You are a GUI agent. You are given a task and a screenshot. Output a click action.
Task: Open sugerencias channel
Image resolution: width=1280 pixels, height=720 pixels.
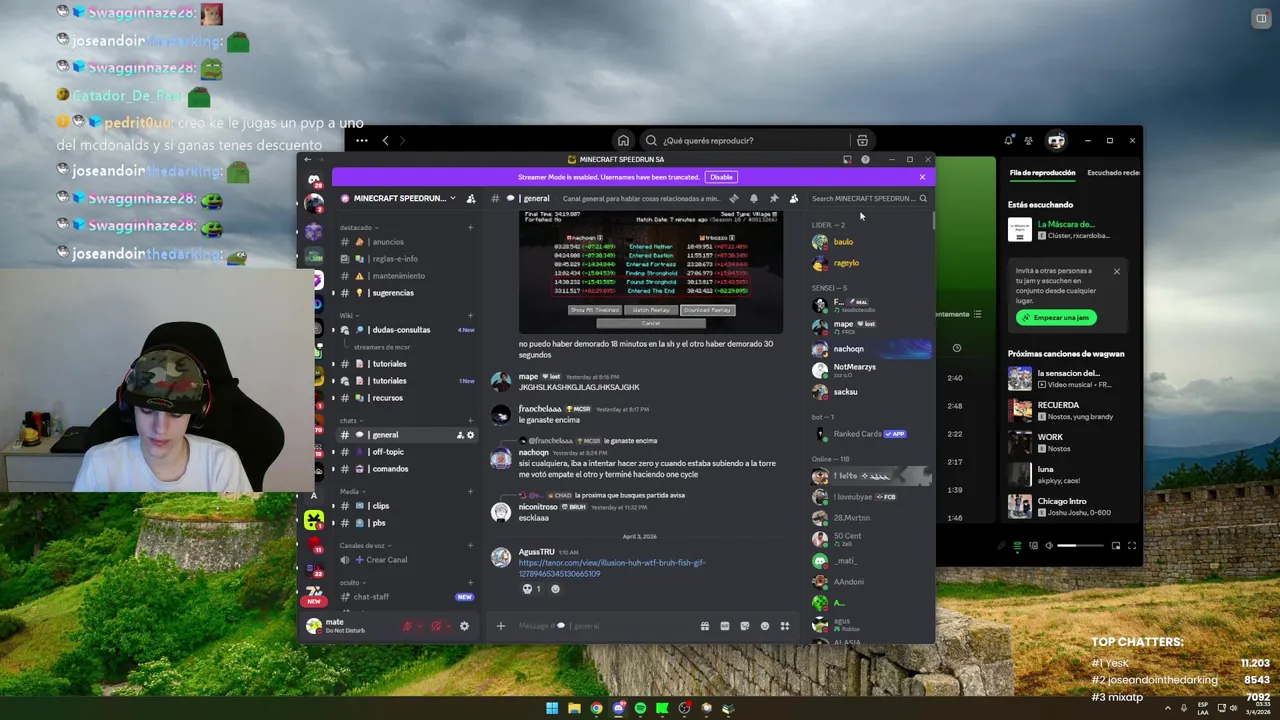click(x=405, y=293)
